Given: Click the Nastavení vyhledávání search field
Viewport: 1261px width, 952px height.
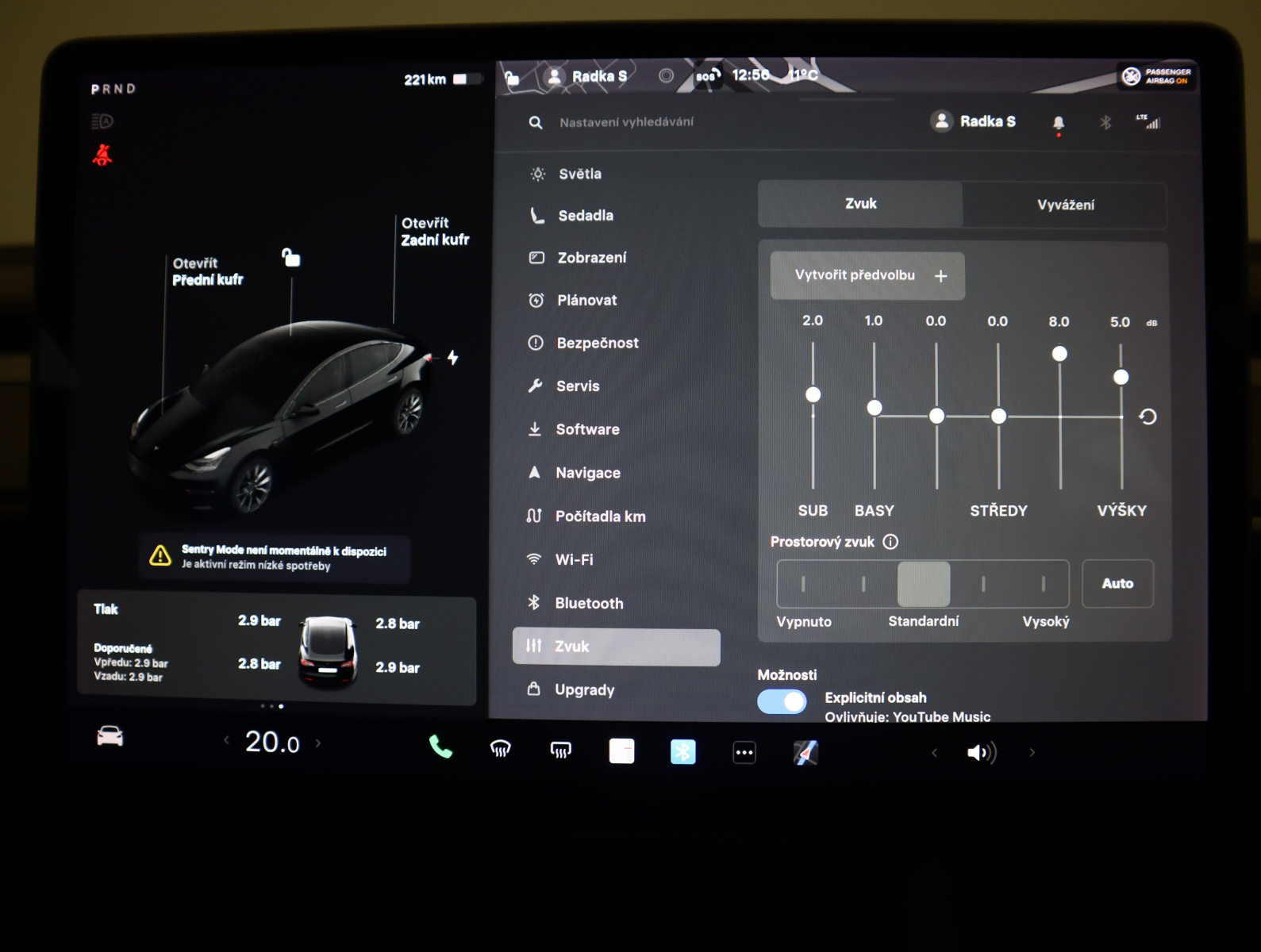Looking at the screenshot, I should coord(626,122).
